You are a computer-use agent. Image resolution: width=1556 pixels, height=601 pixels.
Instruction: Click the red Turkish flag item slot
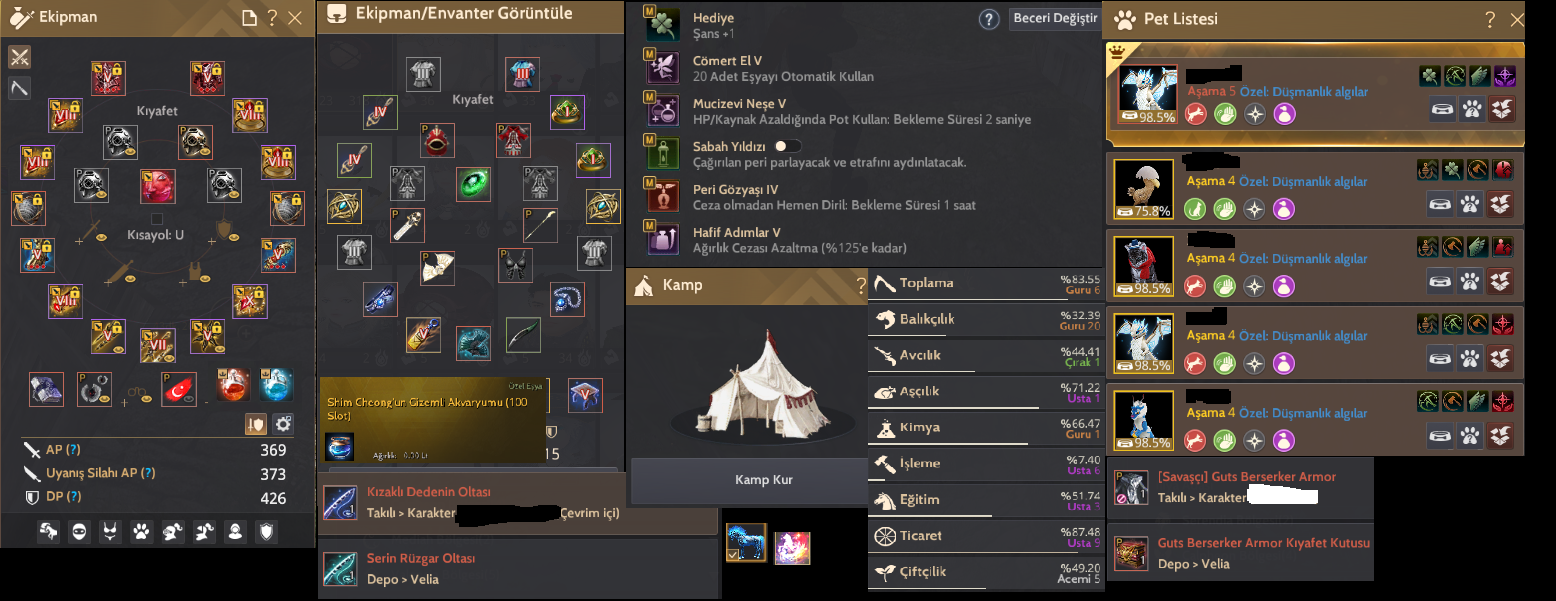pyautogui.click(x=179, y=389)
